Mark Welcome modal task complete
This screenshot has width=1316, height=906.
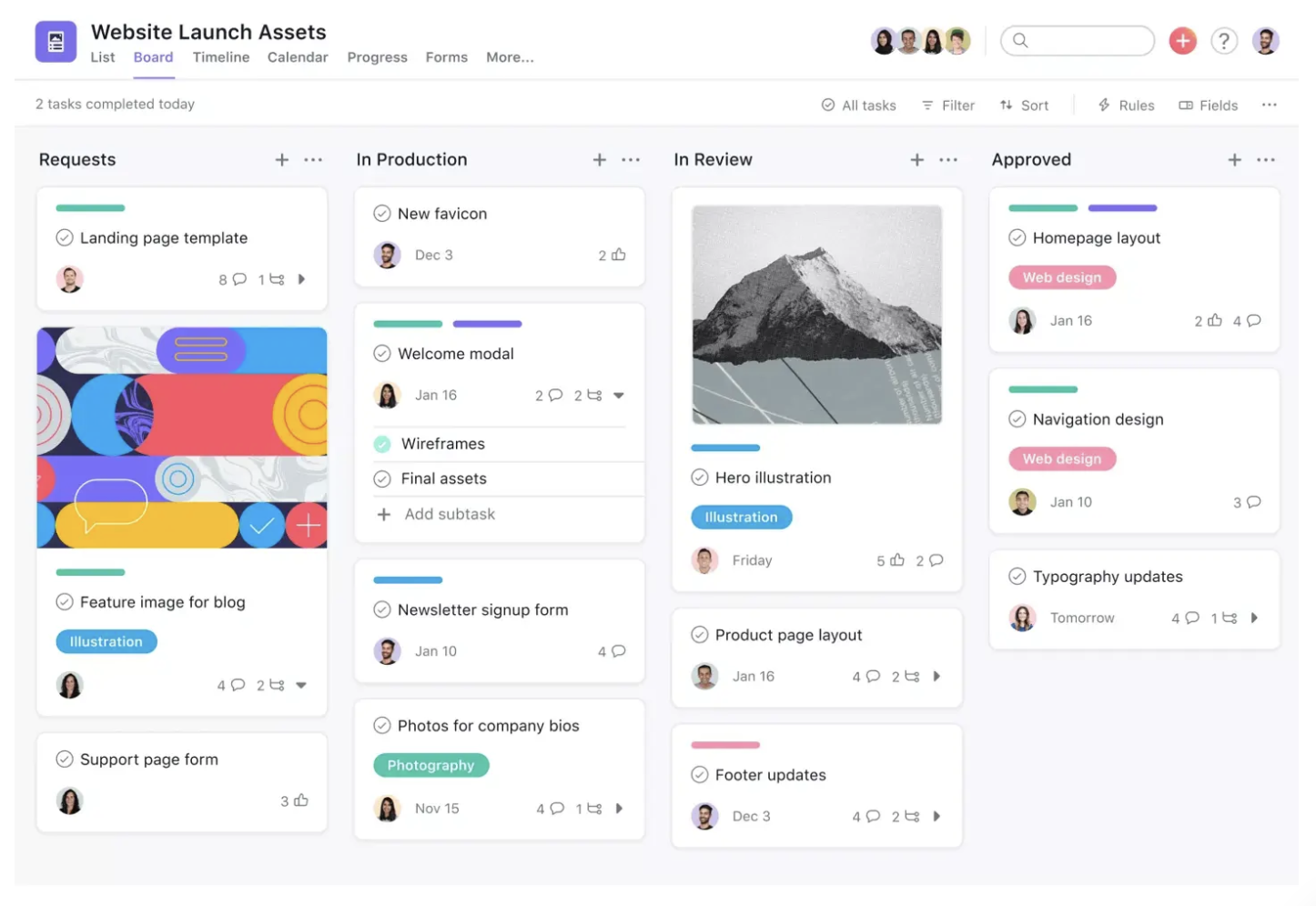coord(382,354)
